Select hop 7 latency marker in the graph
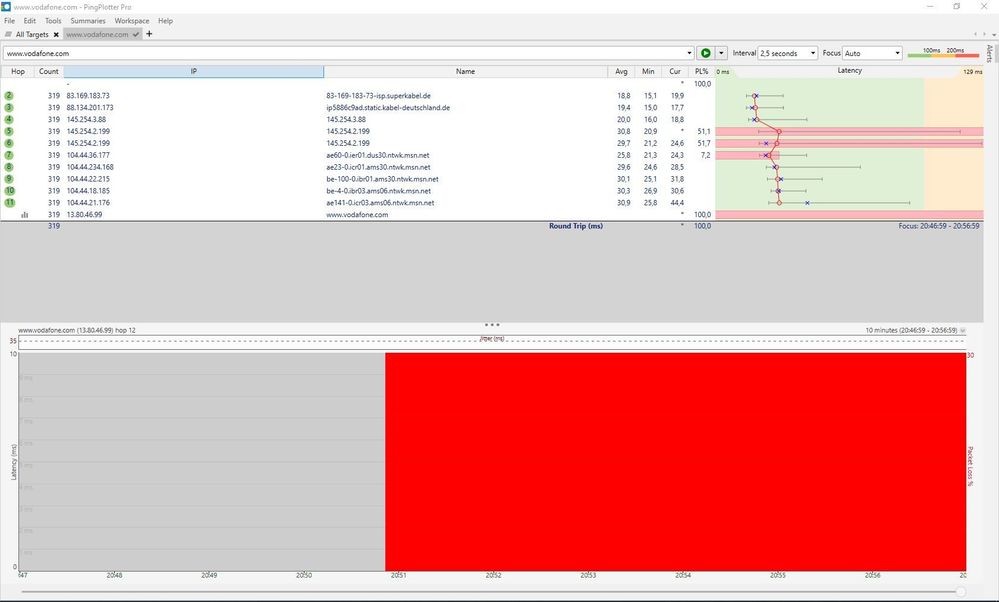 (x=766, y=155)
